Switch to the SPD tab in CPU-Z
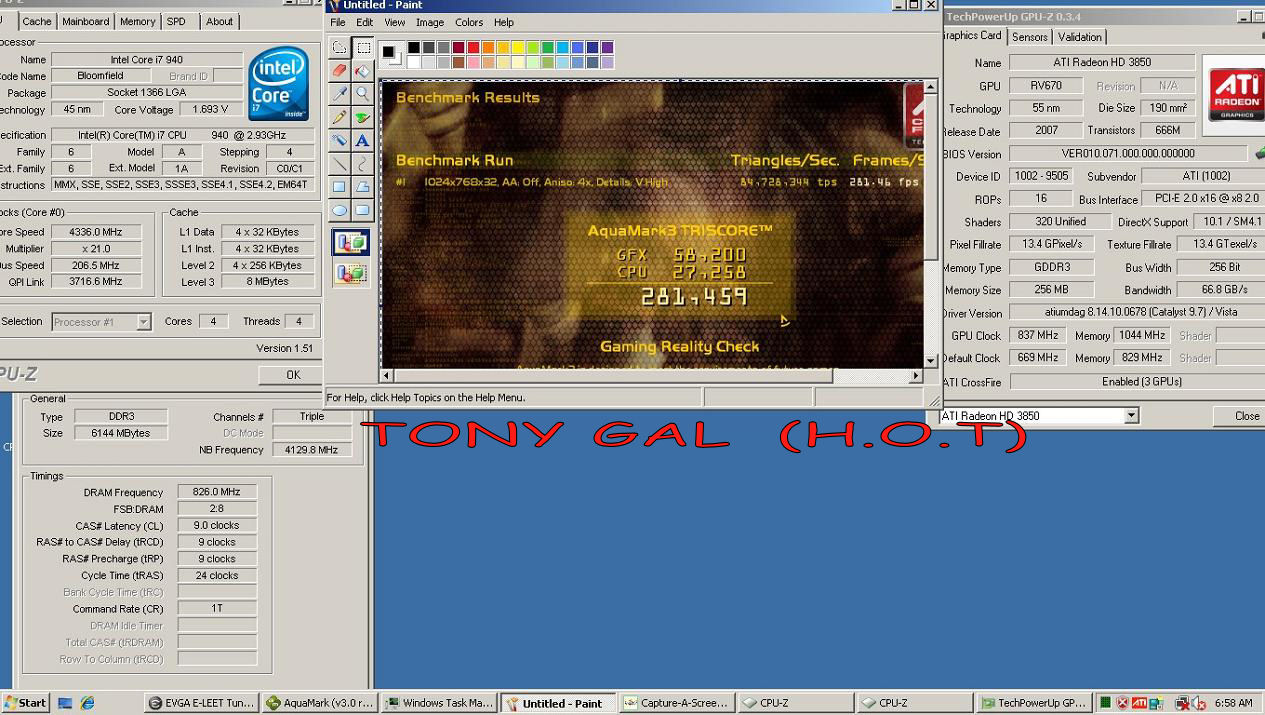This screenshot has width=1265, height=715. click(x=176, y=21)
